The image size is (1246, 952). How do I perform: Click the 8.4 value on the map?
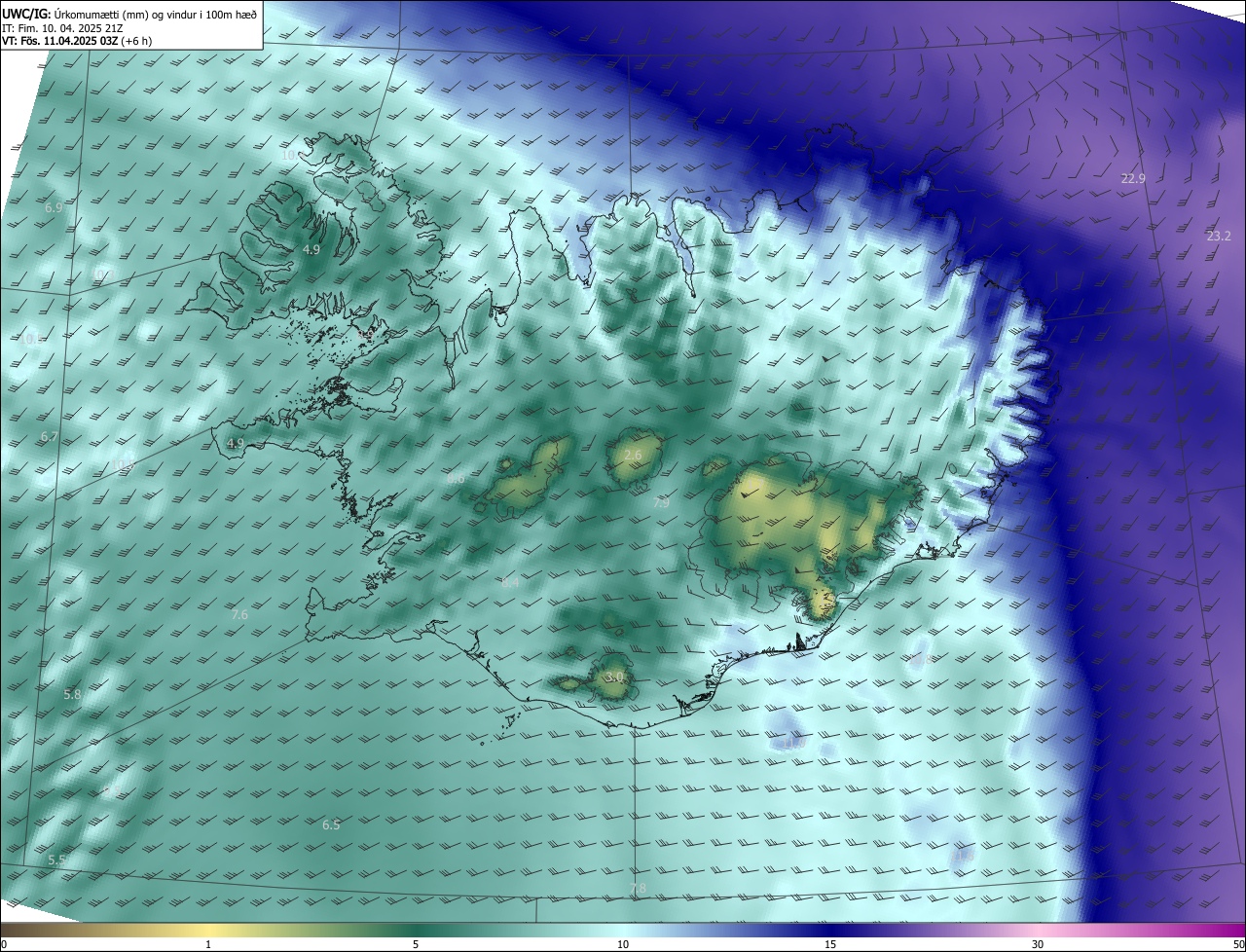(x=510, y=583)
